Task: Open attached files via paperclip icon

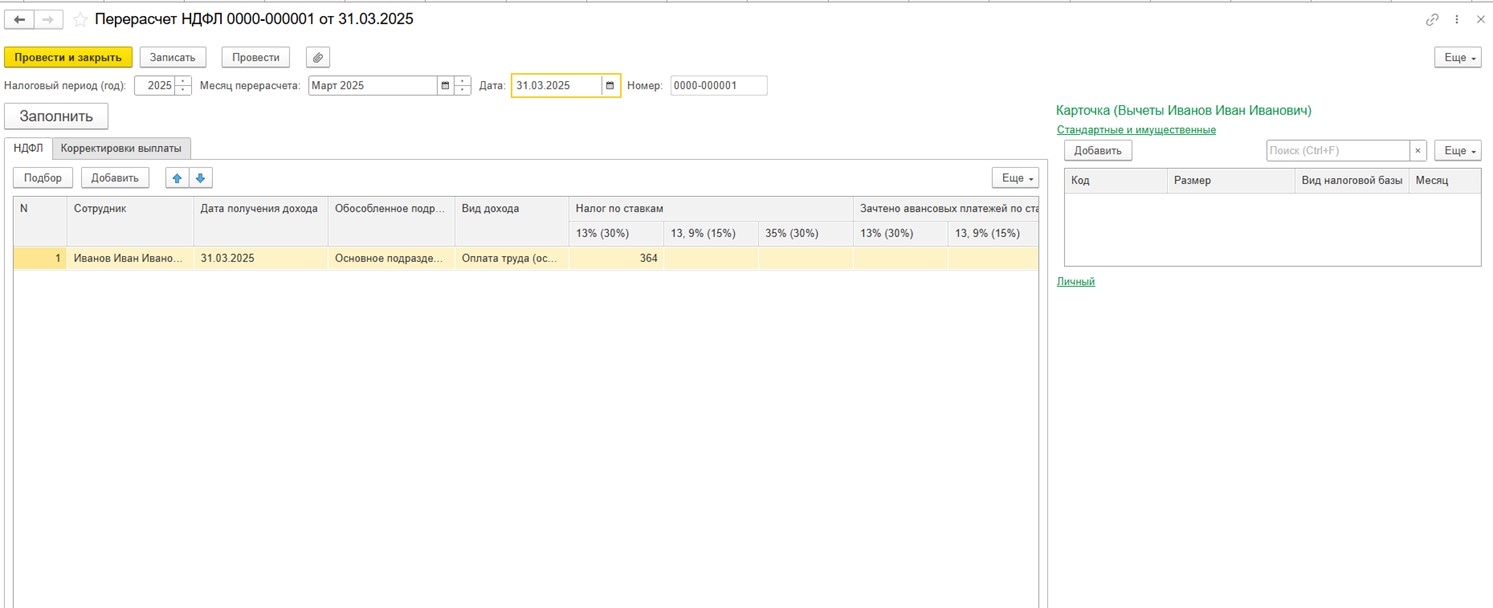Action: click(317, 58)
